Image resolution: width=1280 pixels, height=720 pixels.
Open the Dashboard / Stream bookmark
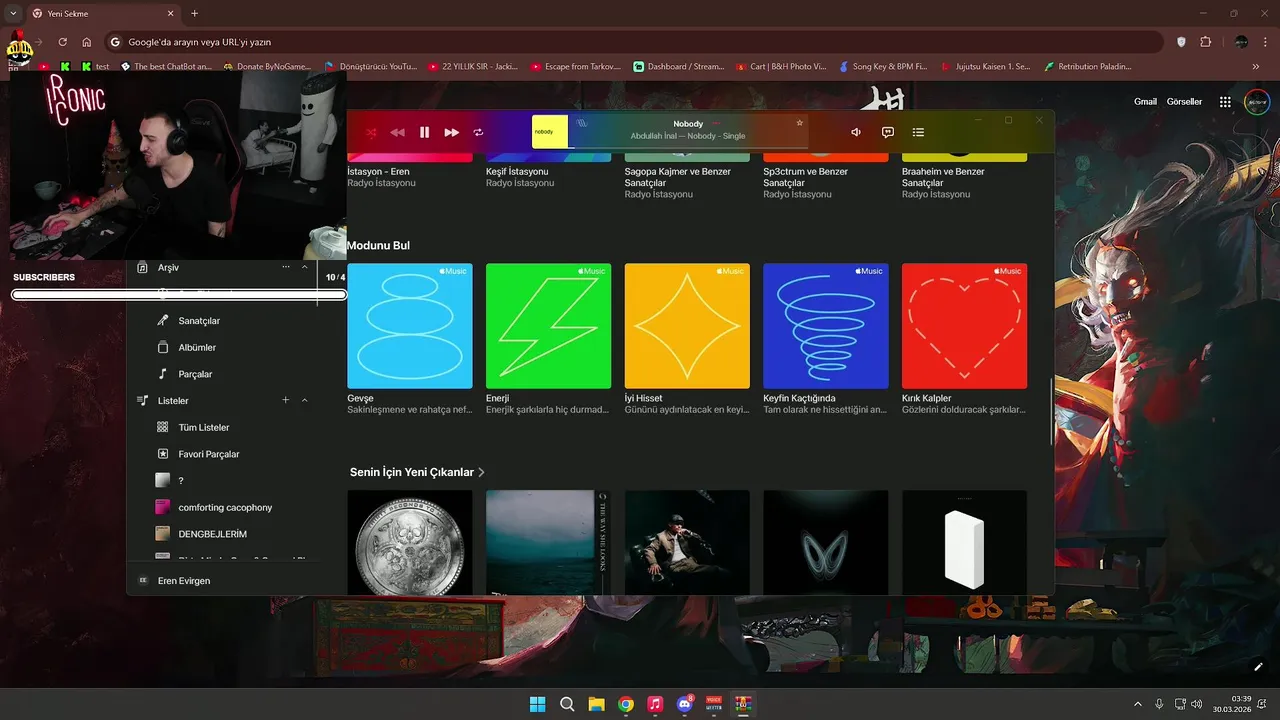click(678, 67)
